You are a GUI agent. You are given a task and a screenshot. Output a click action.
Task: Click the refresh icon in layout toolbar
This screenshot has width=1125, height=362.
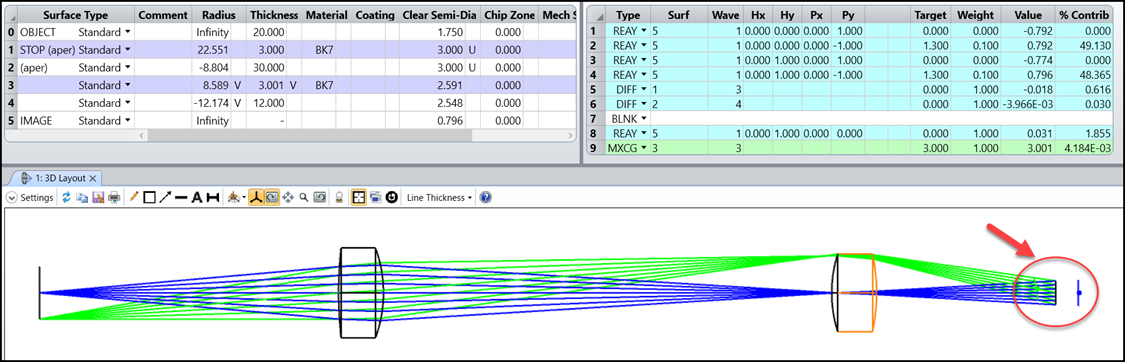66,197
